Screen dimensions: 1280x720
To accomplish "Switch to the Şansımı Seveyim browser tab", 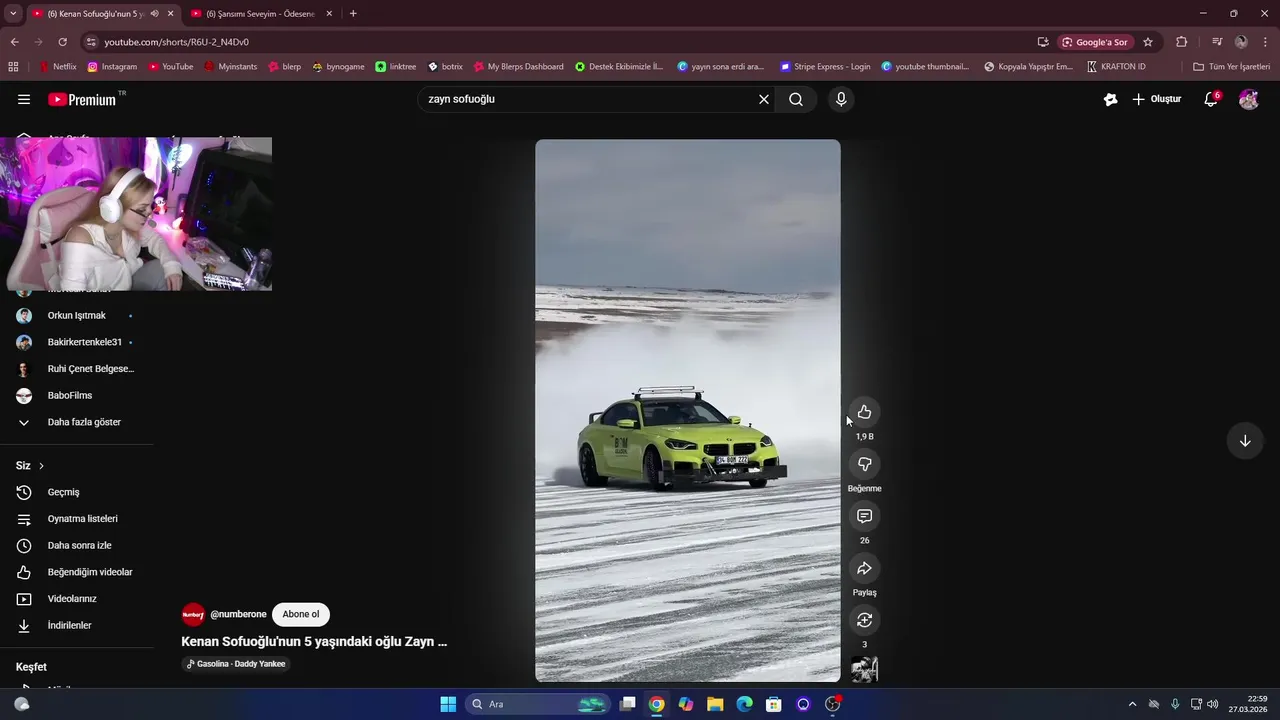I will pos(263,14).
